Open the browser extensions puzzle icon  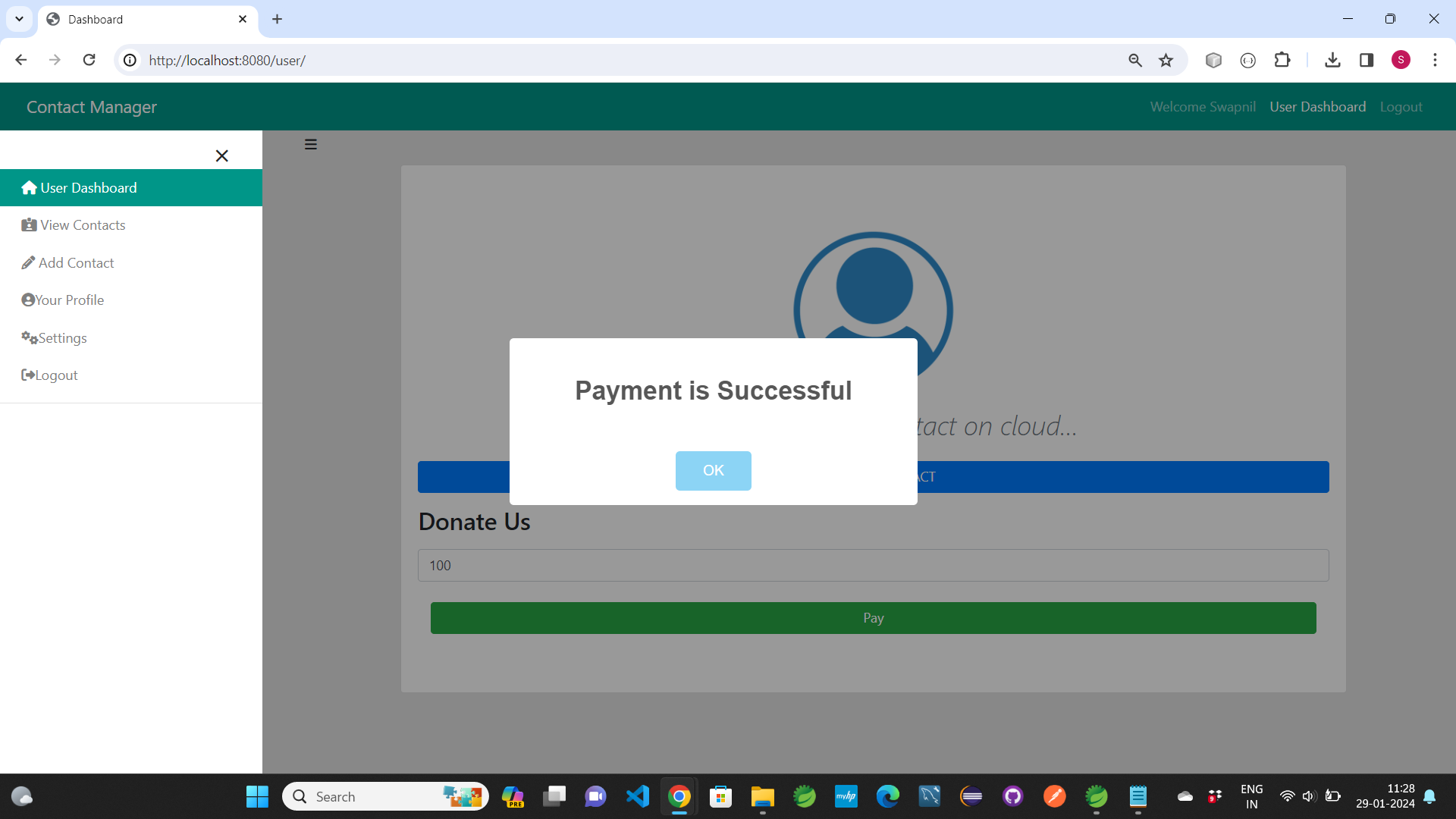coord(1282,60)
